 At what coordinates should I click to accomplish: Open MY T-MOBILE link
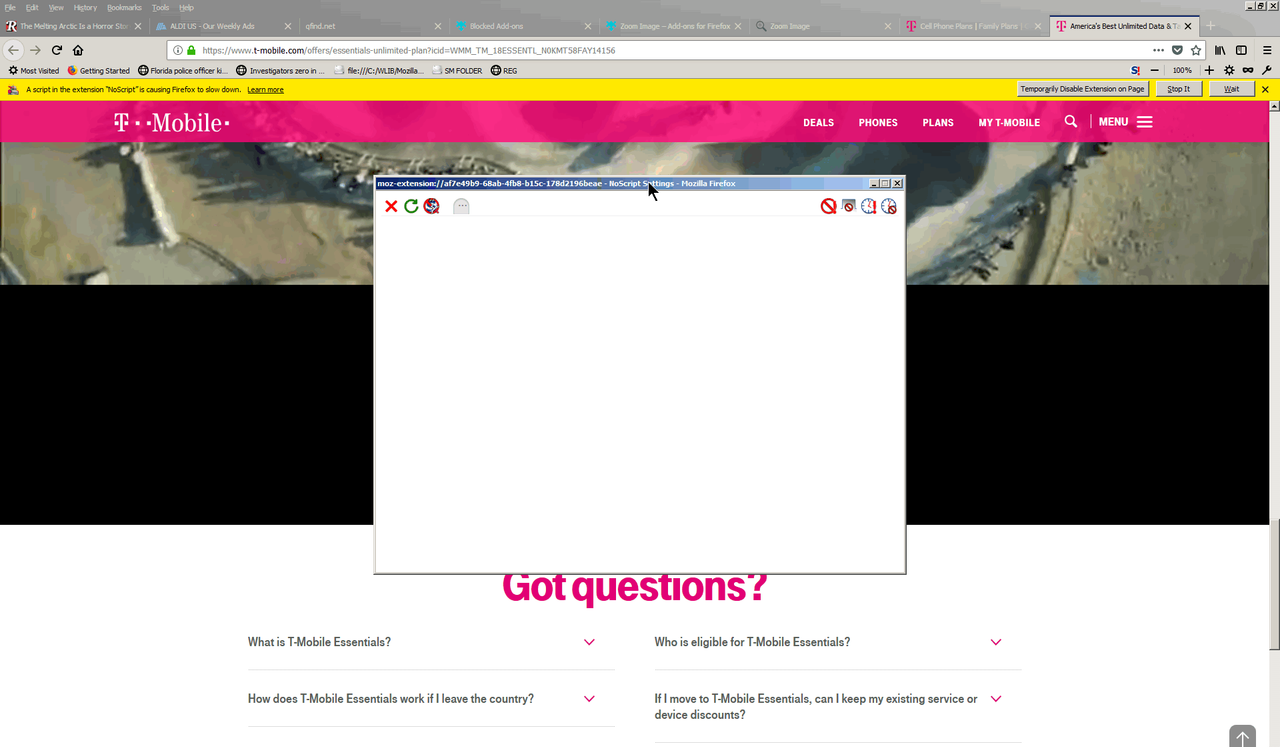point(1009,123)
